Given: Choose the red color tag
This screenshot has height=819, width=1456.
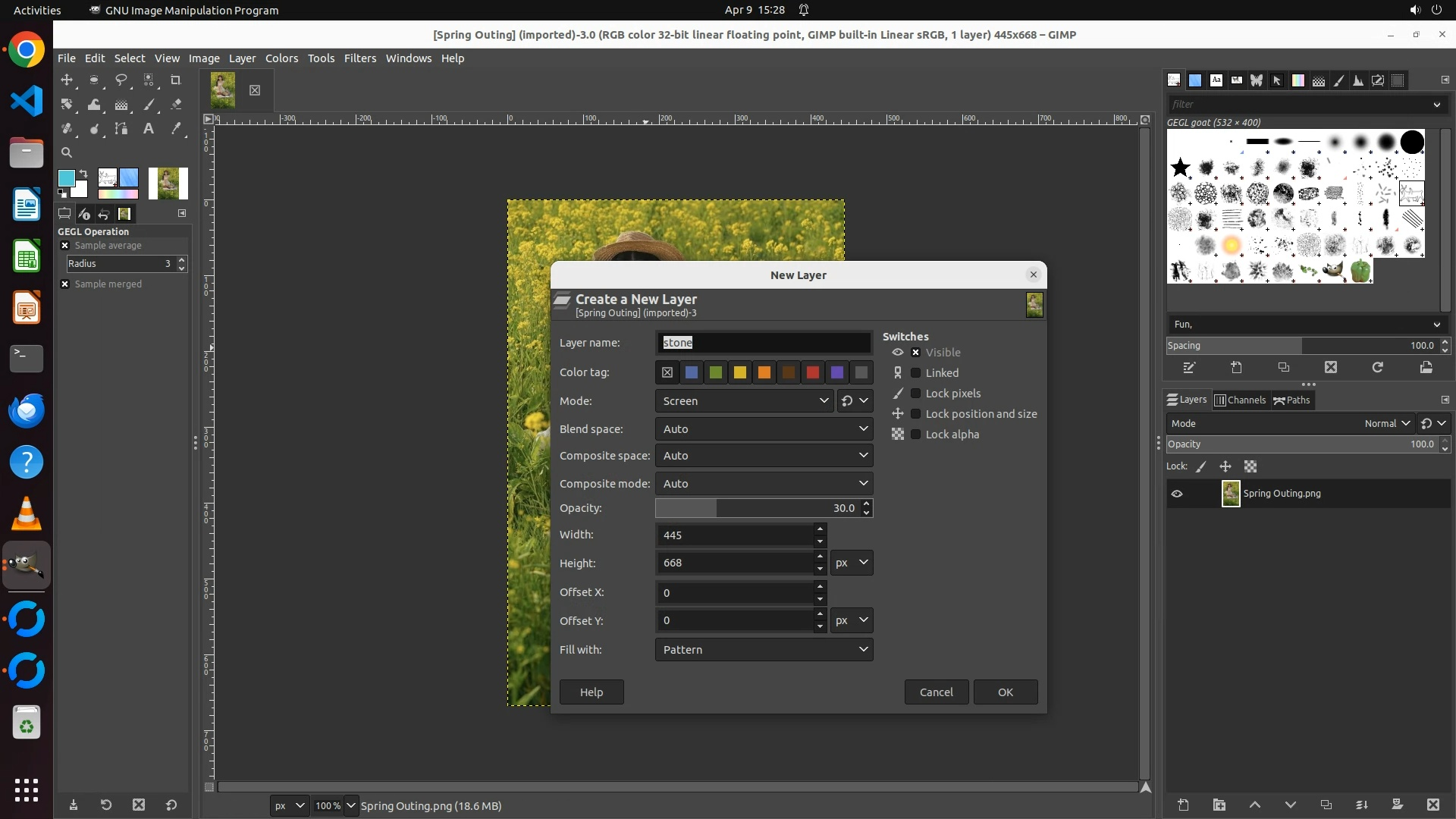Looking at the screenshot, I should [813, 372].
